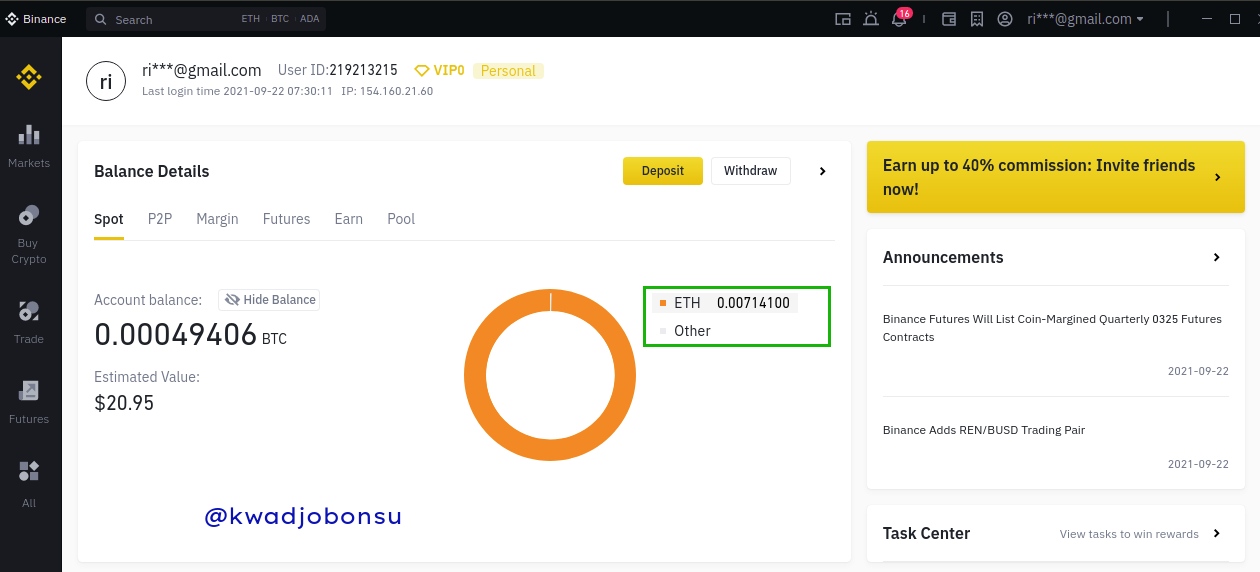Click the Other grey legend swatch

tap(663, 331)
